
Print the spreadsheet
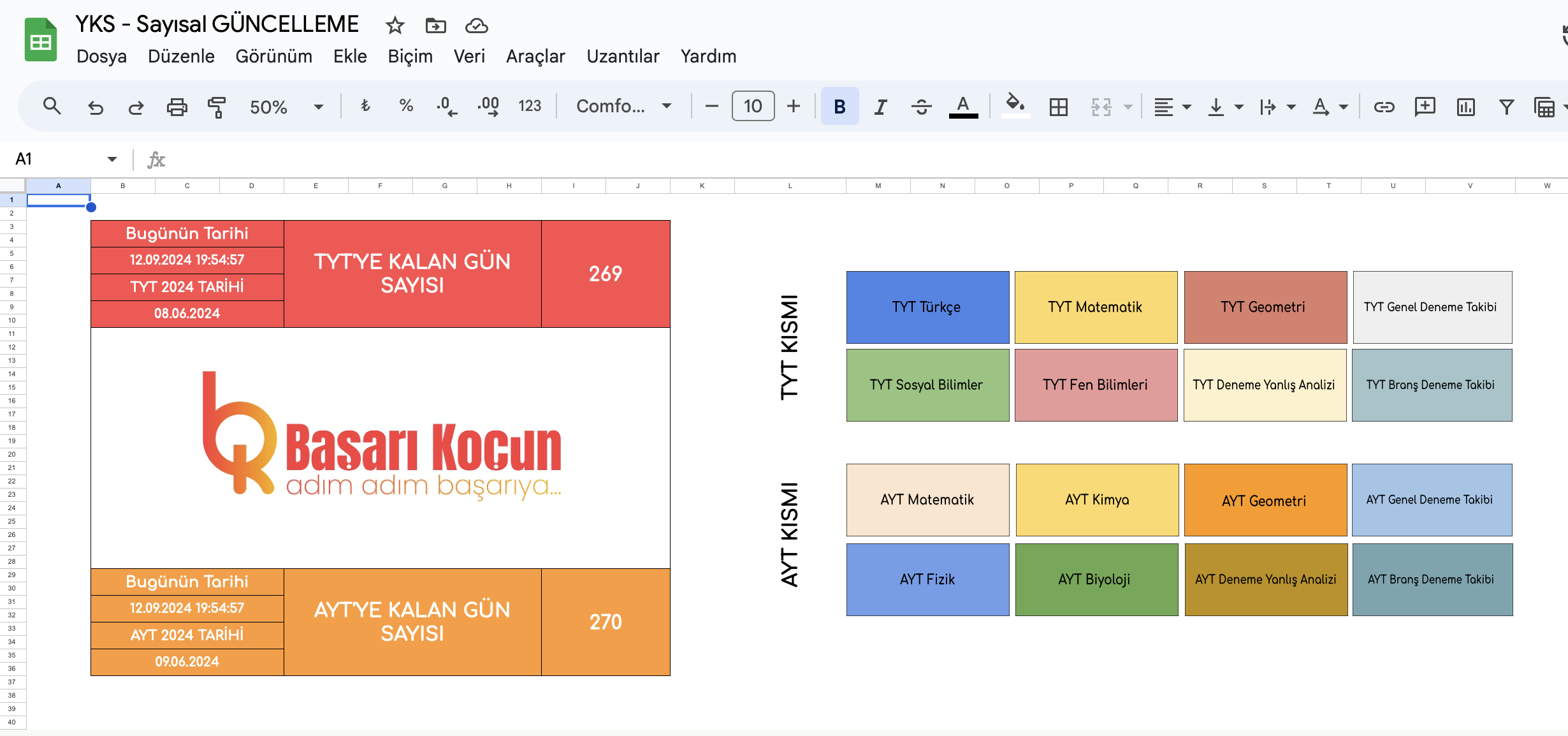[177, 107]
